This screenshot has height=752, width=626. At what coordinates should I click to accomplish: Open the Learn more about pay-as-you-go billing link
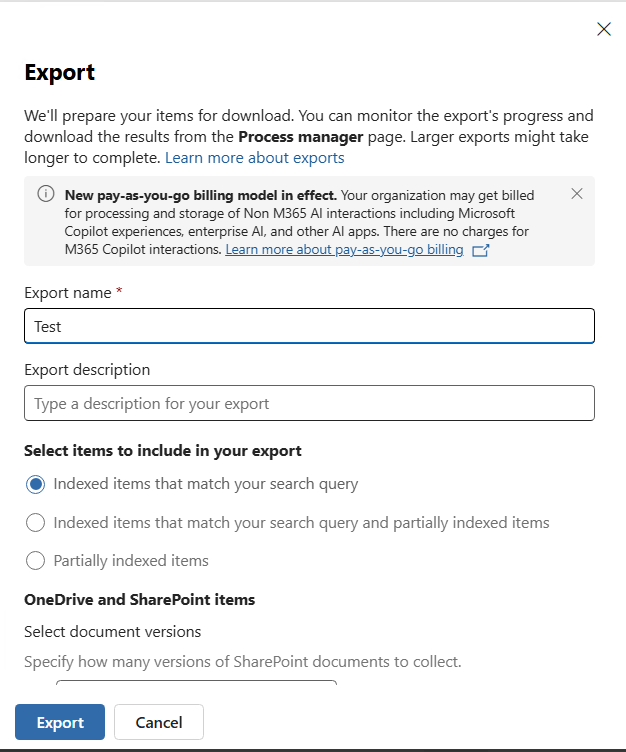point(344,250)
